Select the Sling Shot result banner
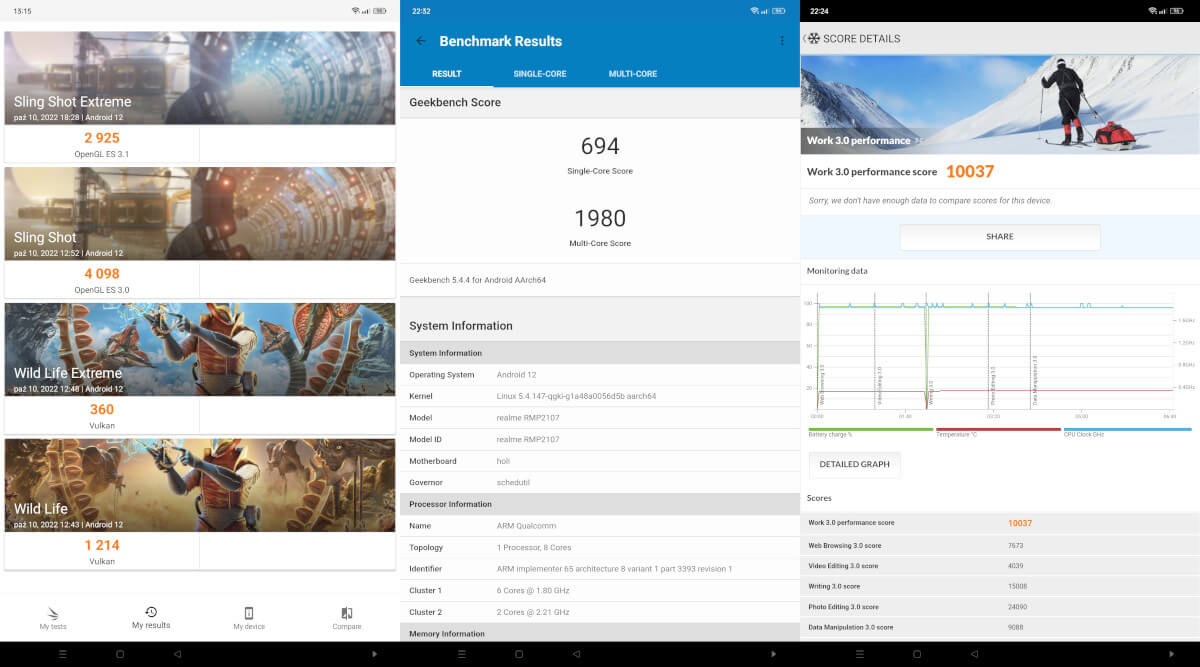Screen dimensions: 1200x667 (200, 214)
